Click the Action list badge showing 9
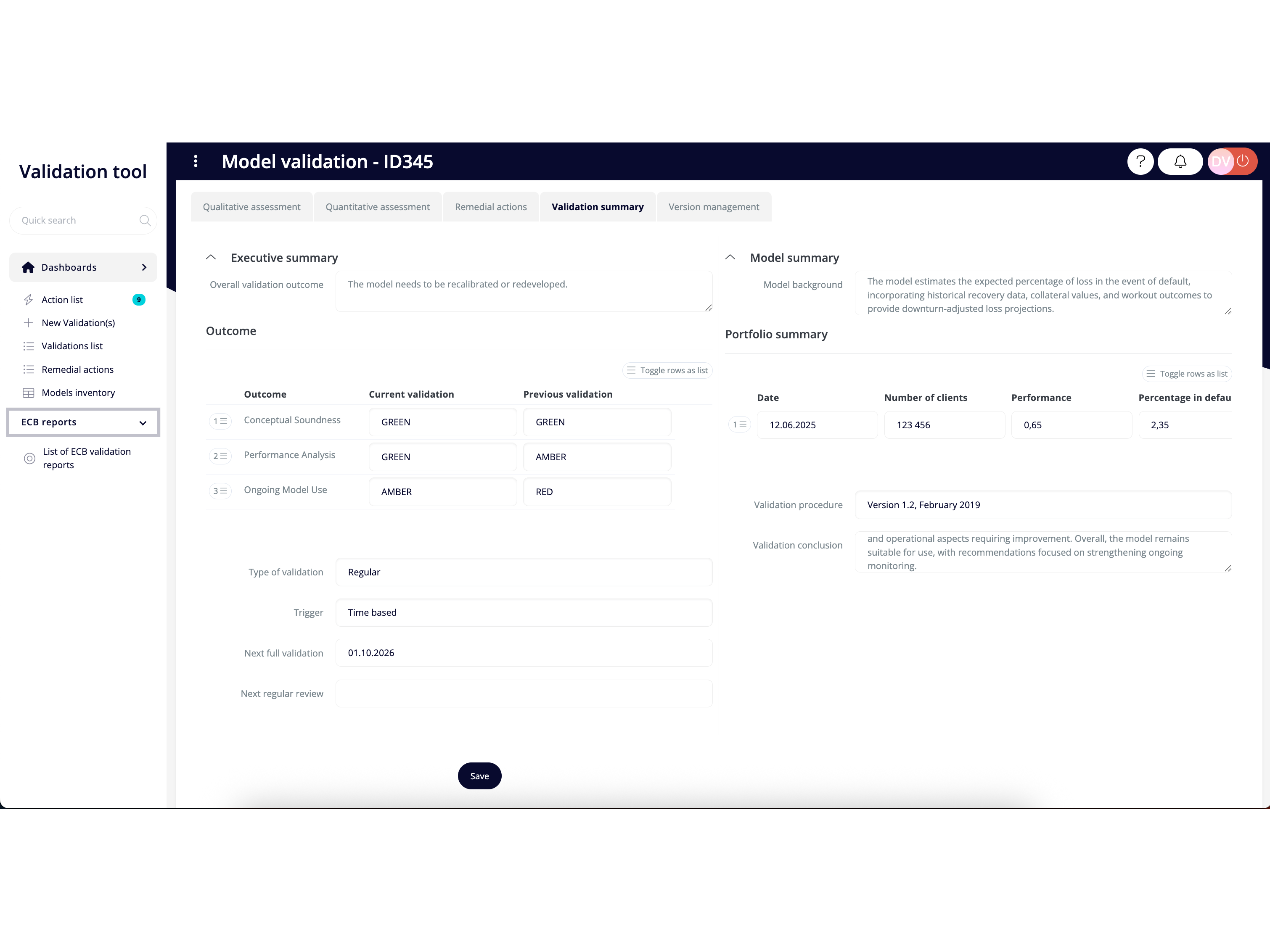Image resolution: width=1270 pixels, height=952 pixels. coord(139,300)
